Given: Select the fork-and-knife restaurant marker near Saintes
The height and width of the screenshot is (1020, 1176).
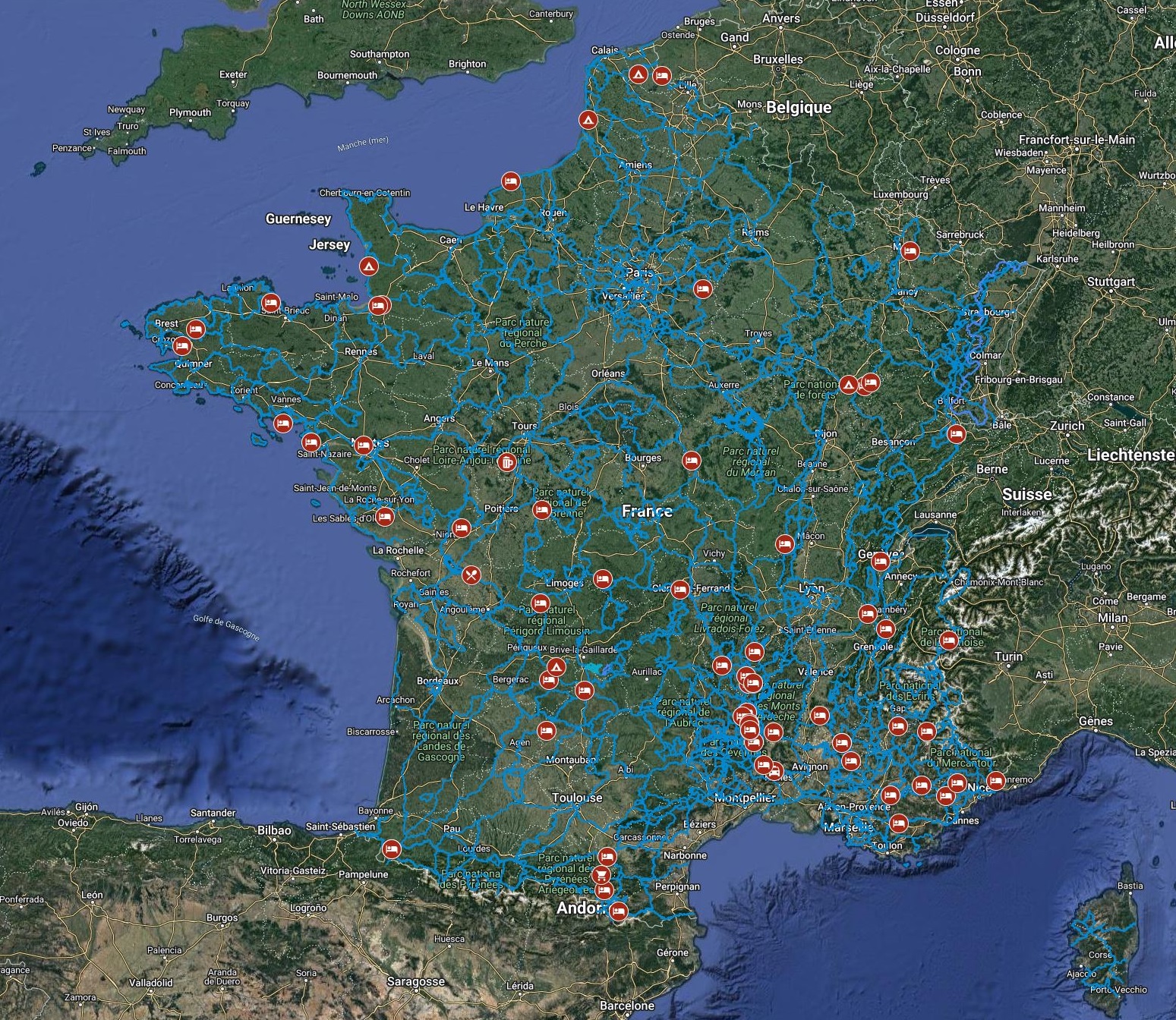Looking at the screenshot, I should tap(471, 575).
